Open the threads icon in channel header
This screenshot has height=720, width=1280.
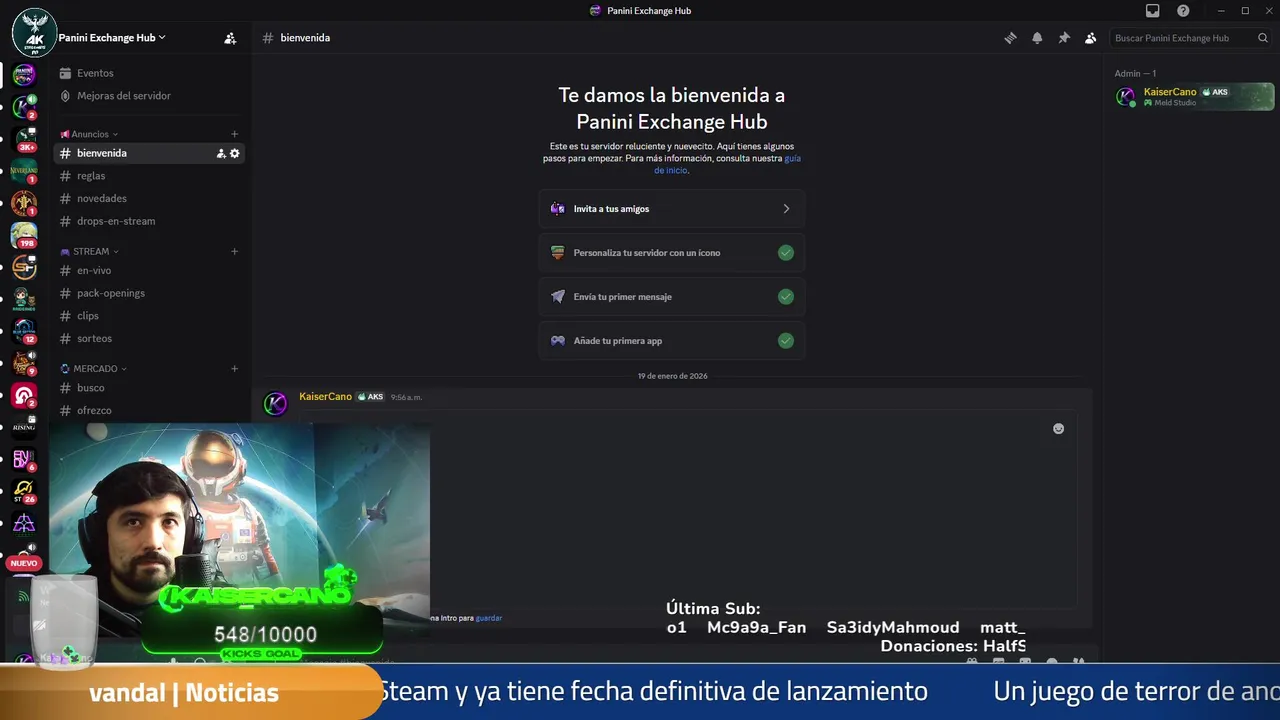[x=1010, y=38]
